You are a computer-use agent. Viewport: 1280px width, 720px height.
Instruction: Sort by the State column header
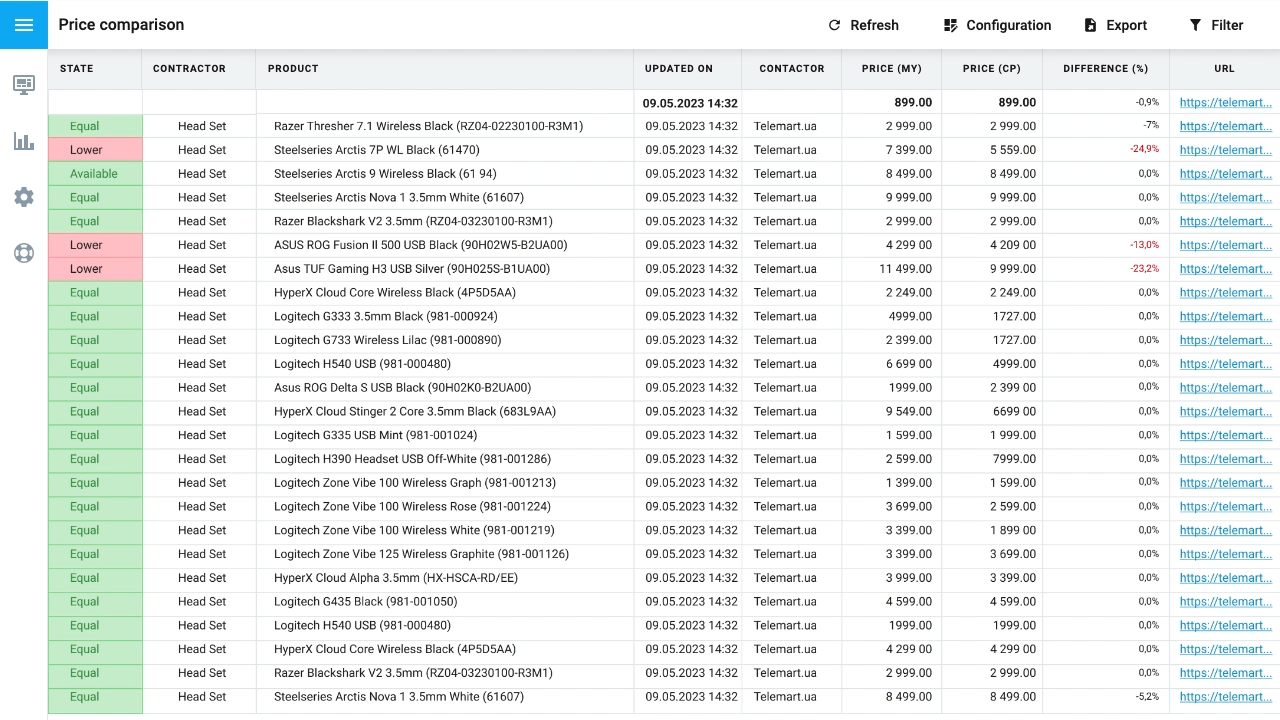pos(77,69)
